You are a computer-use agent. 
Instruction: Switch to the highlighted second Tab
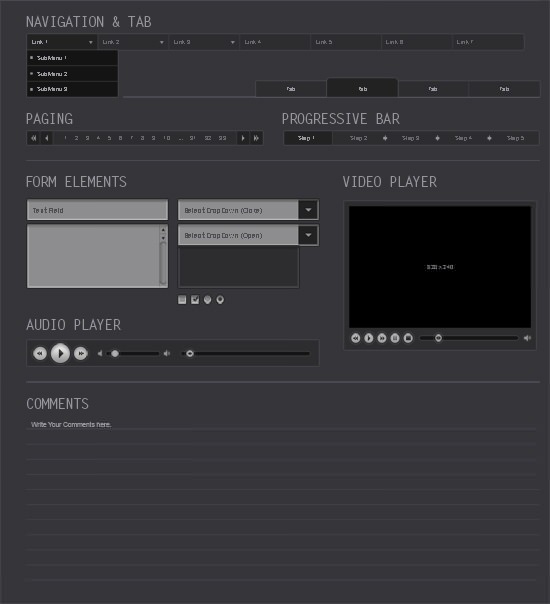(362, 88)
